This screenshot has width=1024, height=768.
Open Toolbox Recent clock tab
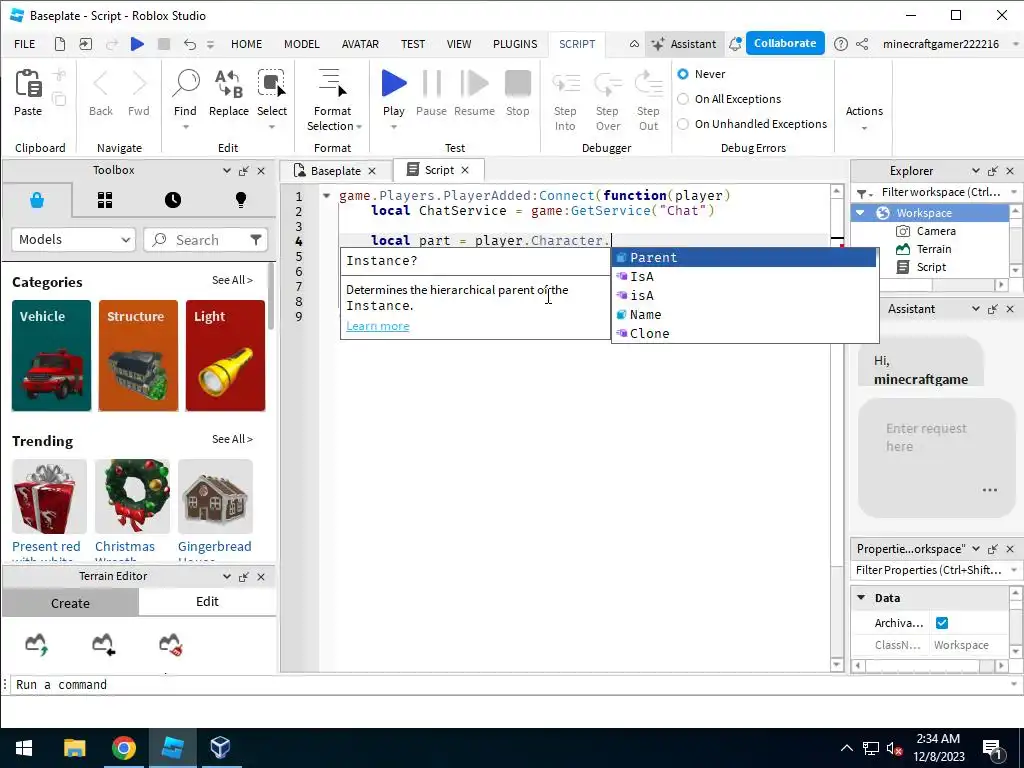pos(173,200)
